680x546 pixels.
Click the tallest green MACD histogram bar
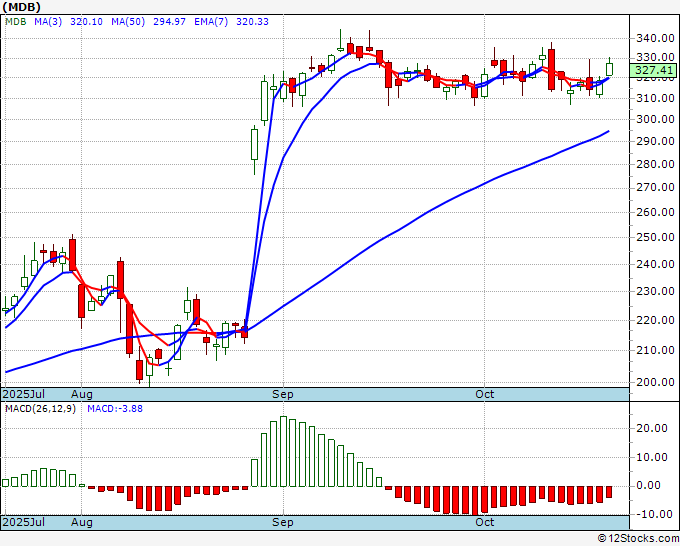tap(283, 451)
